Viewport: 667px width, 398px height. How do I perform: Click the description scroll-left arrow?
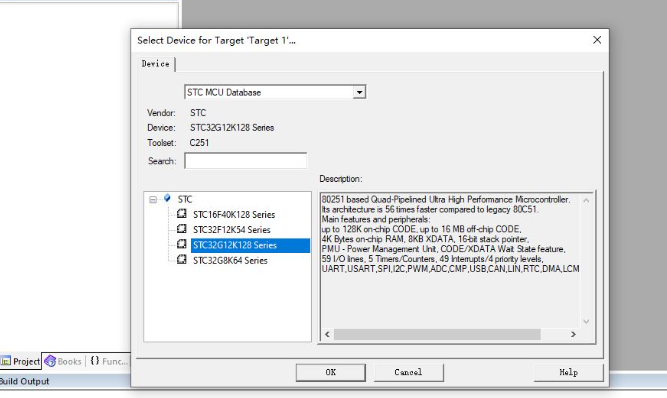327,335
